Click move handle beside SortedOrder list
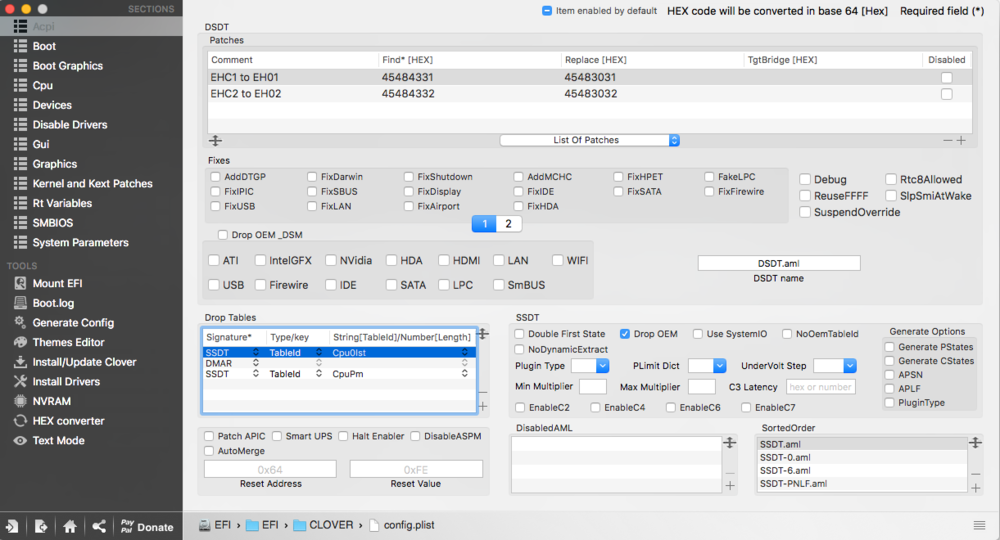This screenshot has width=1000, height=540. pyautogui.click(x=976, y=442)
